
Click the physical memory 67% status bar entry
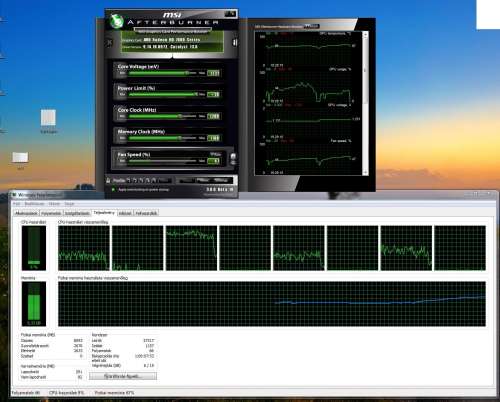coord(115,393)
